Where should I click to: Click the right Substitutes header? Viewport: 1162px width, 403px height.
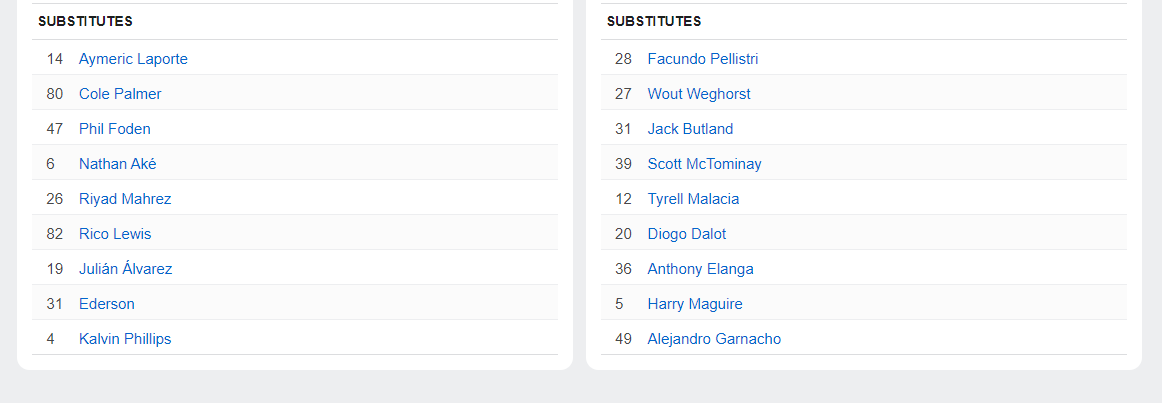click(654, 21)
